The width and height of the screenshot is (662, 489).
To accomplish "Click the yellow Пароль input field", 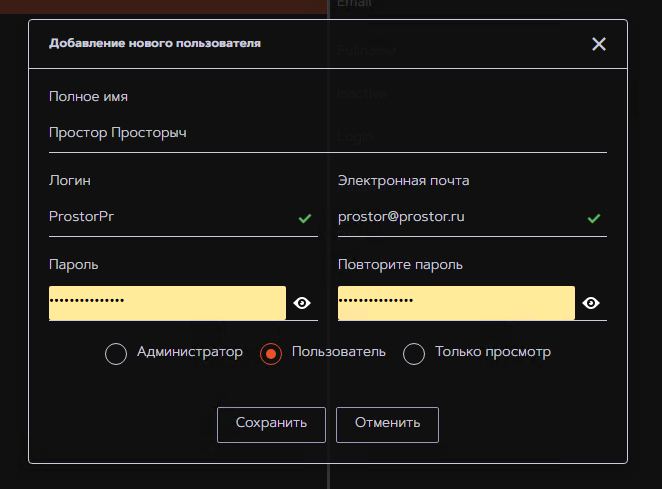I will [167, 303].
